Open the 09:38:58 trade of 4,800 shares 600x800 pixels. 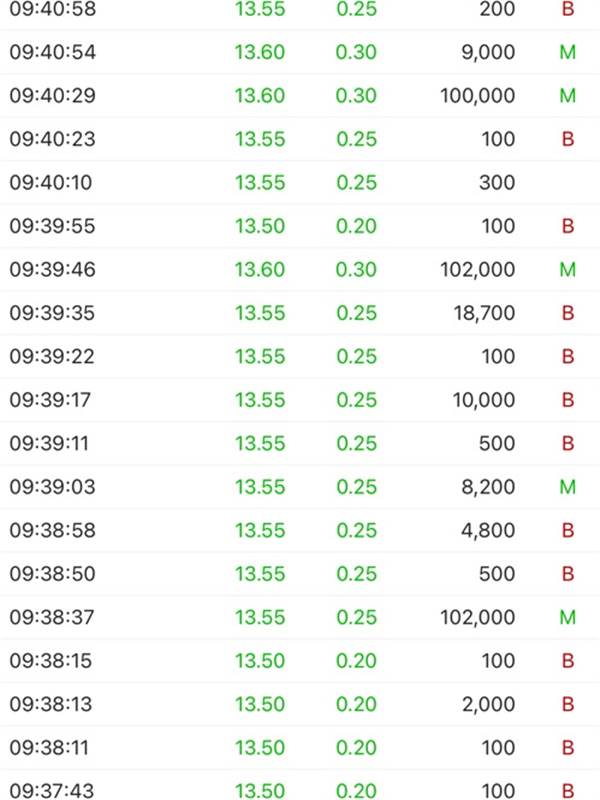click(x=300, y=530)
